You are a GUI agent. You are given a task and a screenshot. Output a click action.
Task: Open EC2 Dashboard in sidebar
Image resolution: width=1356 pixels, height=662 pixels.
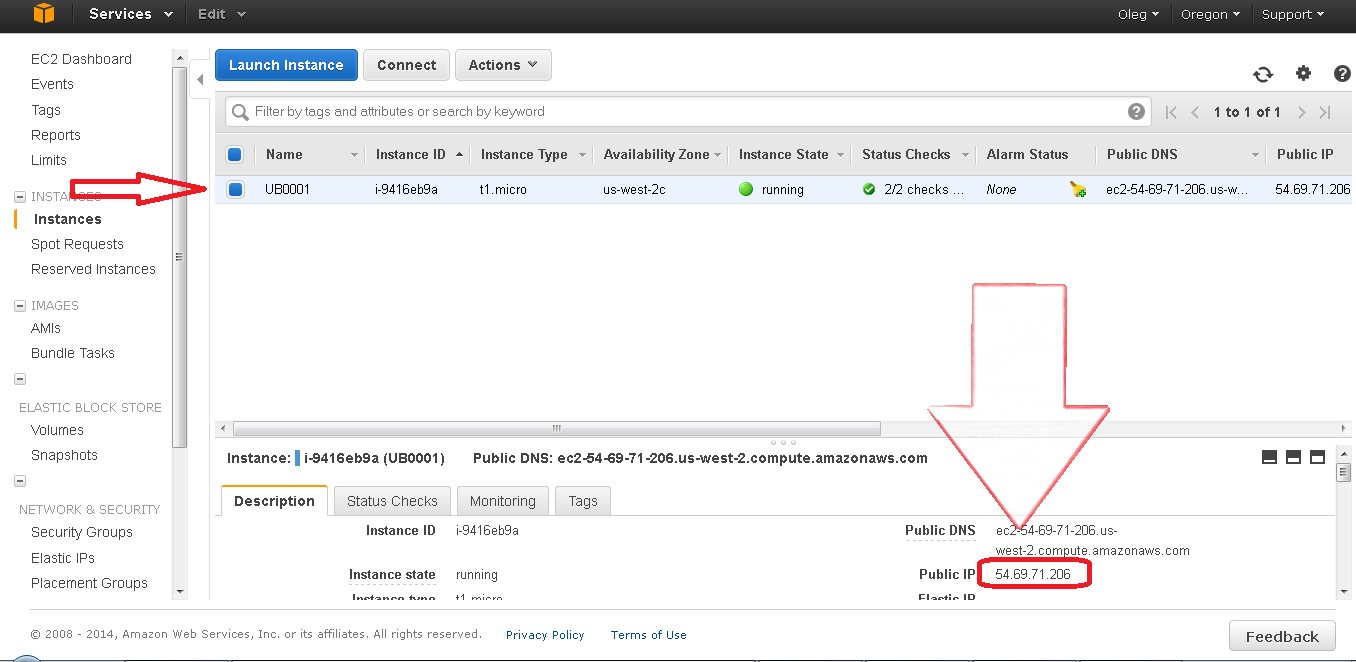pos(81,59)
